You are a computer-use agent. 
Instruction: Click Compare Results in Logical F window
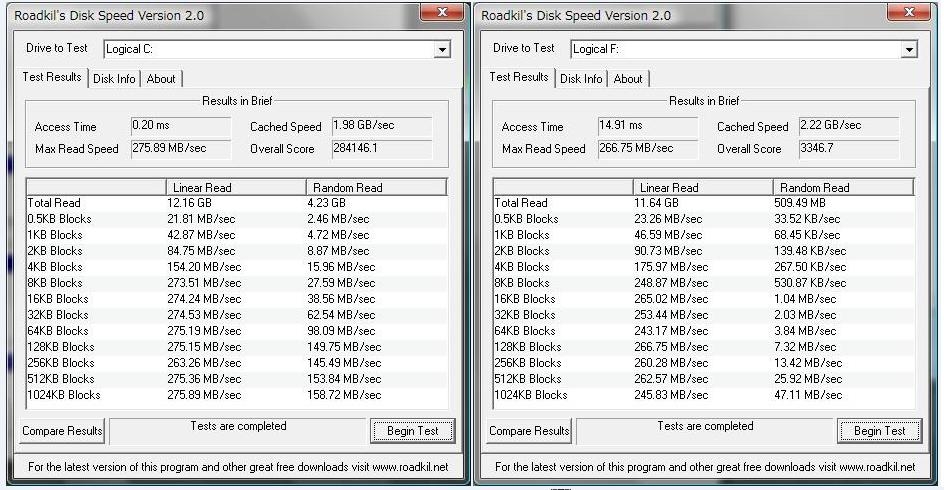pyautogui.click(x=529, y=431)
